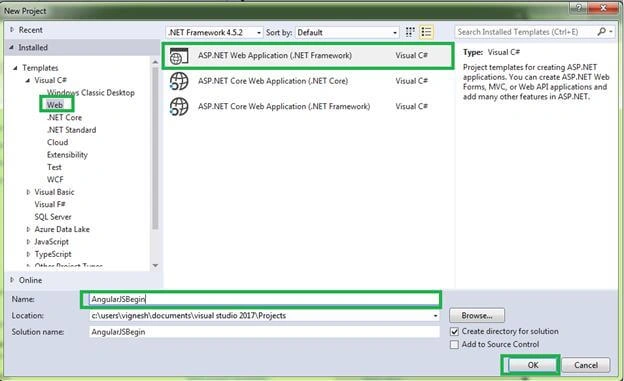Enable Add to Source Control checkbox

coord(454,345)
